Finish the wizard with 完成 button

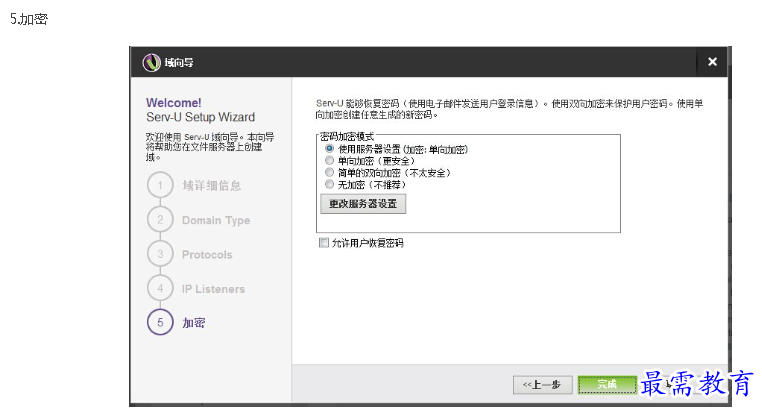(x=607, y=385)
